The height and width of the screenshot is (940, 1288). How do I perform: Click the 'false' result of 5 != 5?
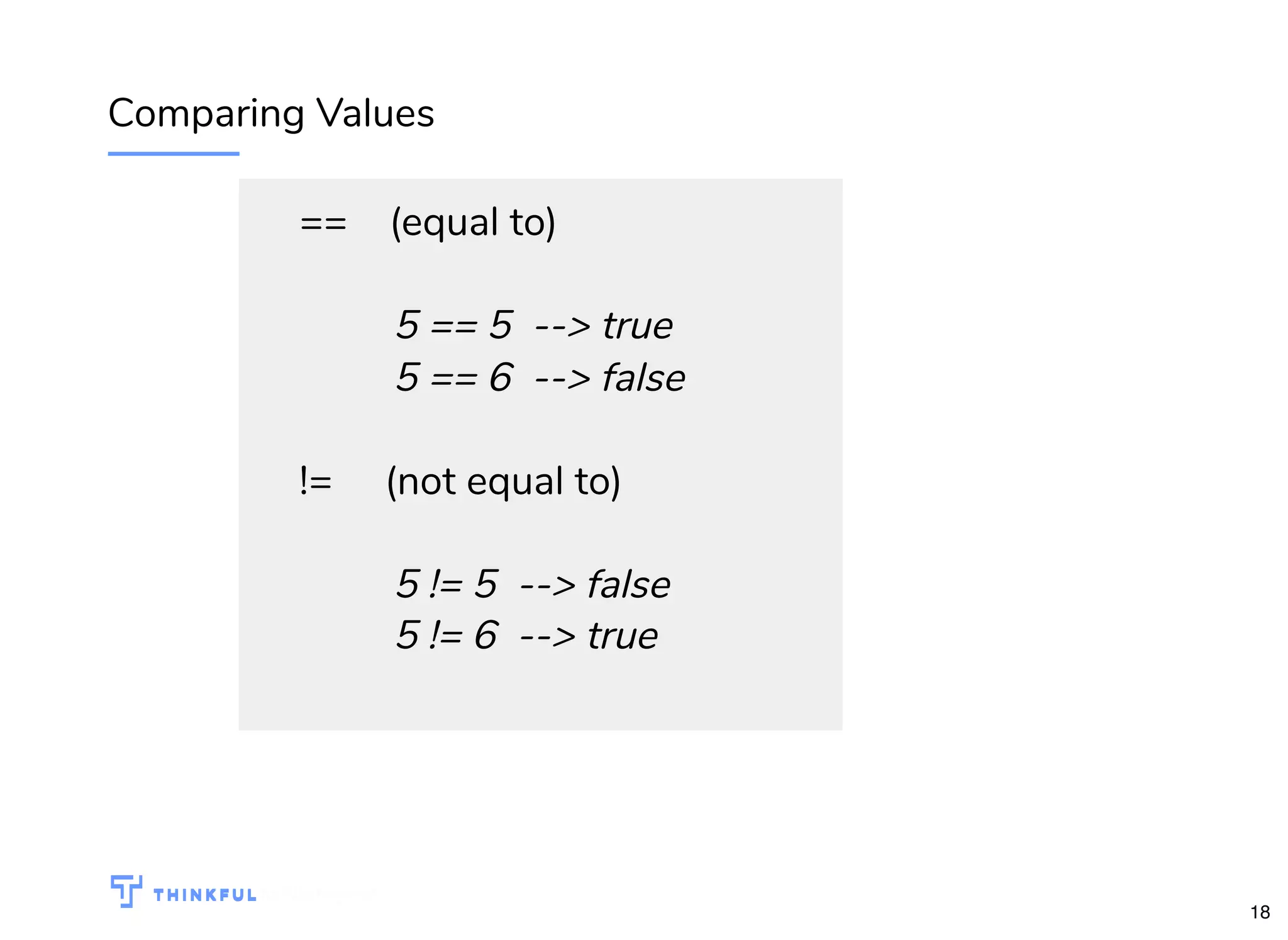[x=629, y=585]
